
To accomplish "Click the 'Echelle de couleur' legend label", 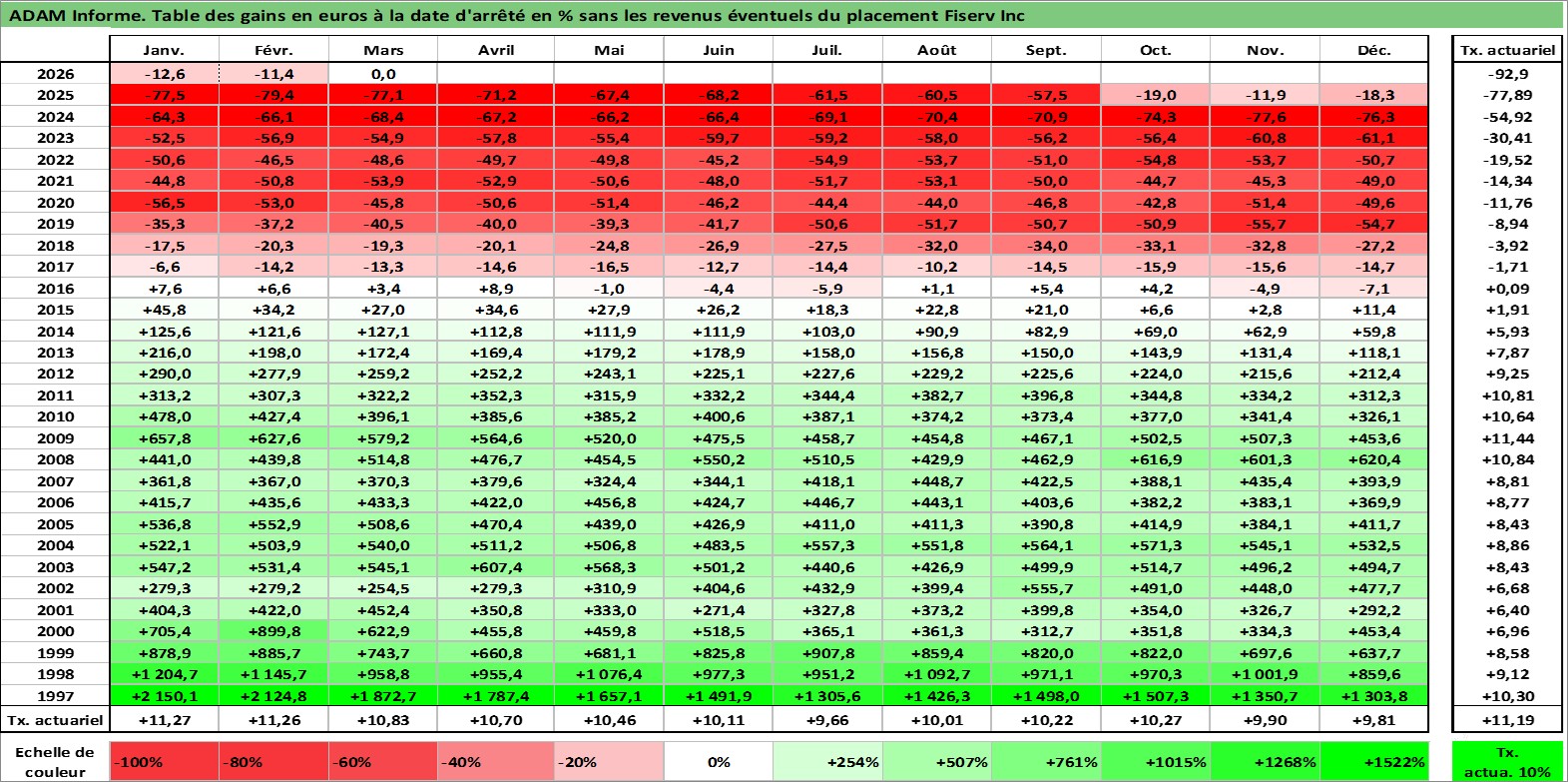I will (x=55, y=761).
